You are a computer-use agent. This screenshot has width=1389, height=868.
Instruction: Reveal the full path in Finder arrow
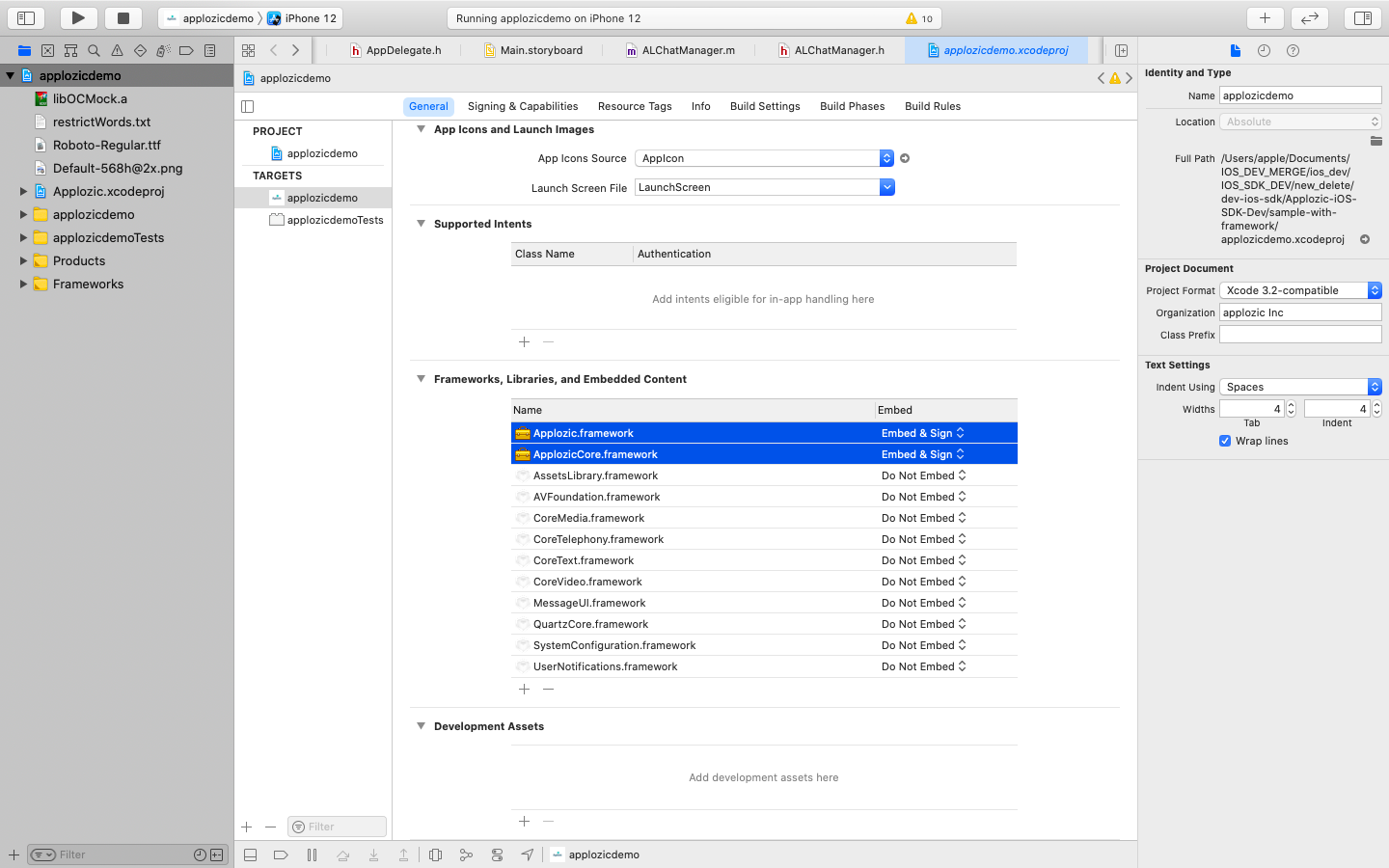click(x=1365, y=239)
